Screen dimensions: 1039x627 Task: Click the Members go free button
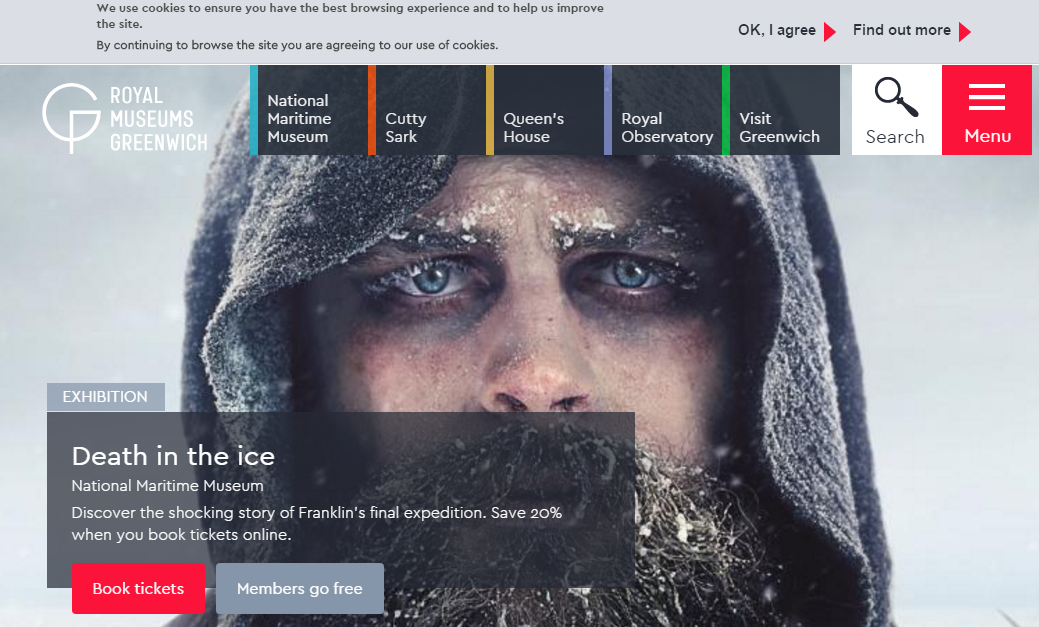point(299,589)
